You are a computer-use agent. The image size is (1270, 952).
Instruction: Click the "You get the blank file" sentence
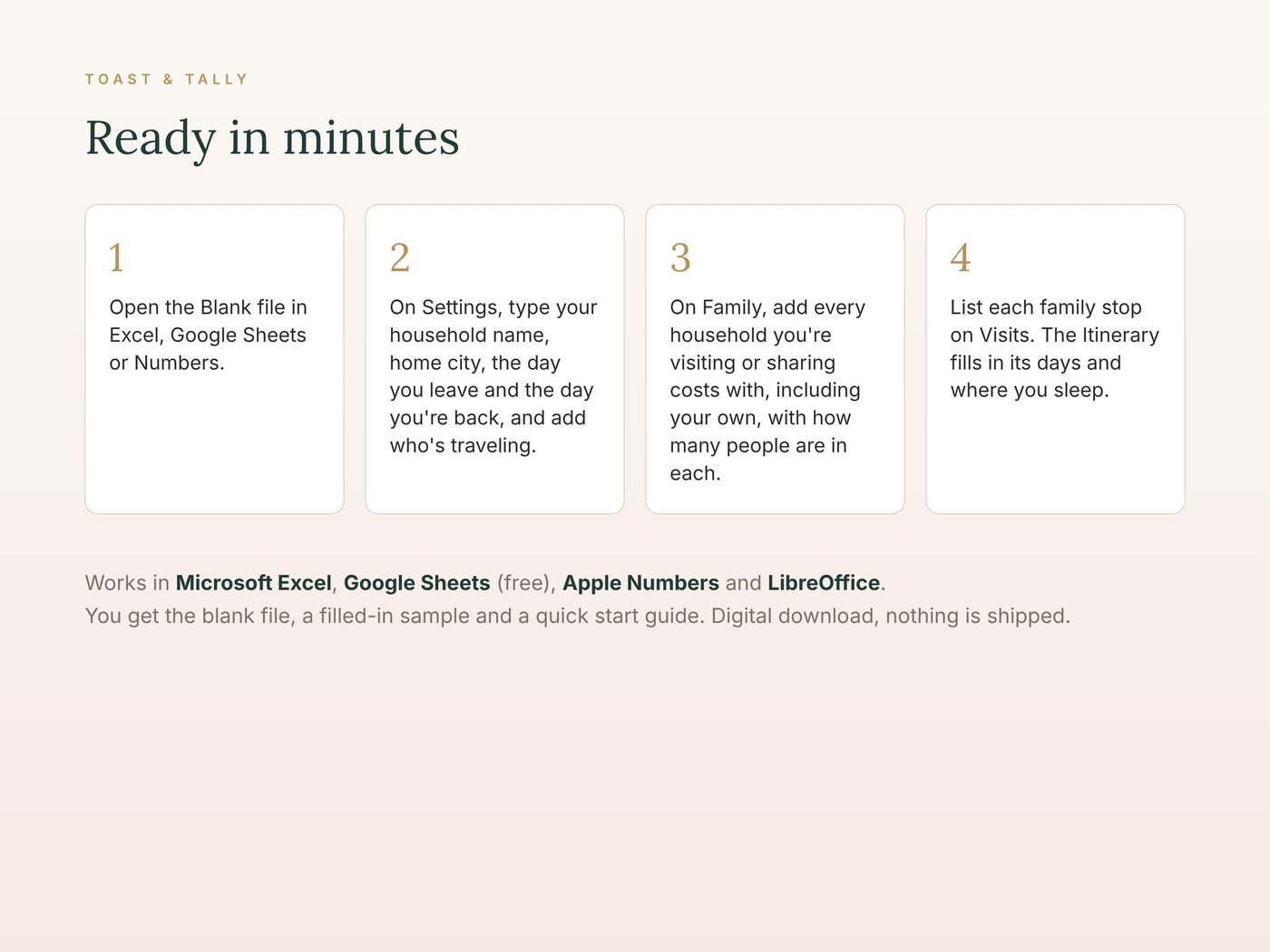coord(578,617)
